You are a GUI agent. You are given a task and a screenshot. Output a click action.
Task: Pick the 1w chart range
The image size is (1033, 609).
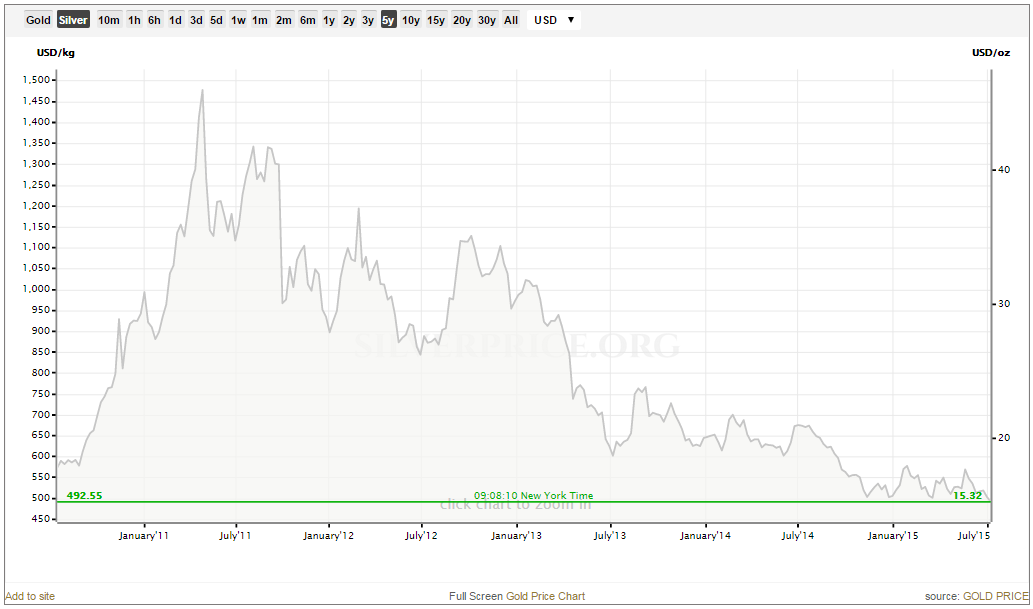[x=238, y=20]
